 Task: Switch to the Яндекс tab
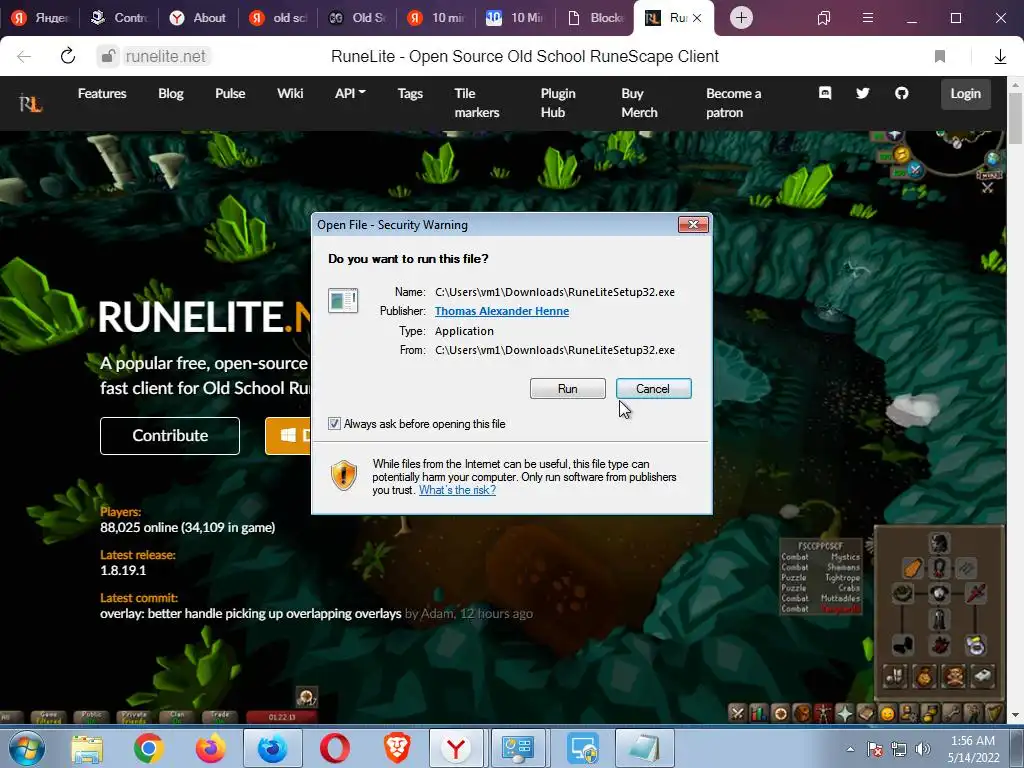[x=39, y=18]
